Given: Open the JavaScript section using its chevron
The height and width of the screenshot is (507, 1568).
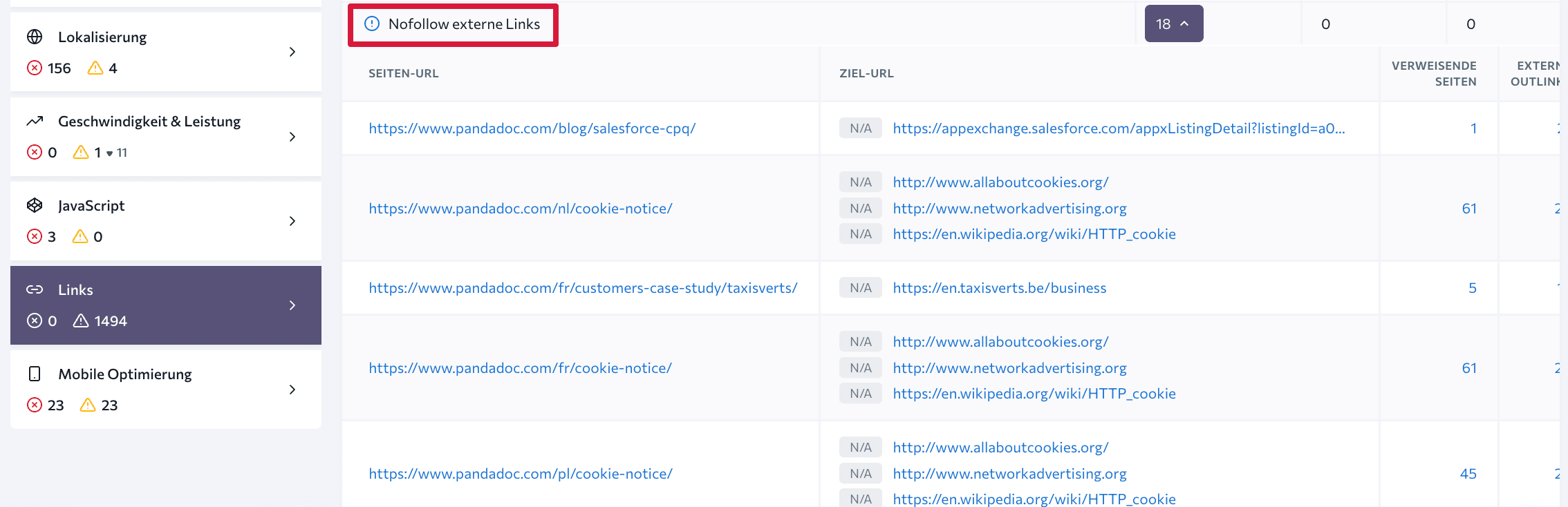Looking at the screenshot, I should [x=292, y=221].
